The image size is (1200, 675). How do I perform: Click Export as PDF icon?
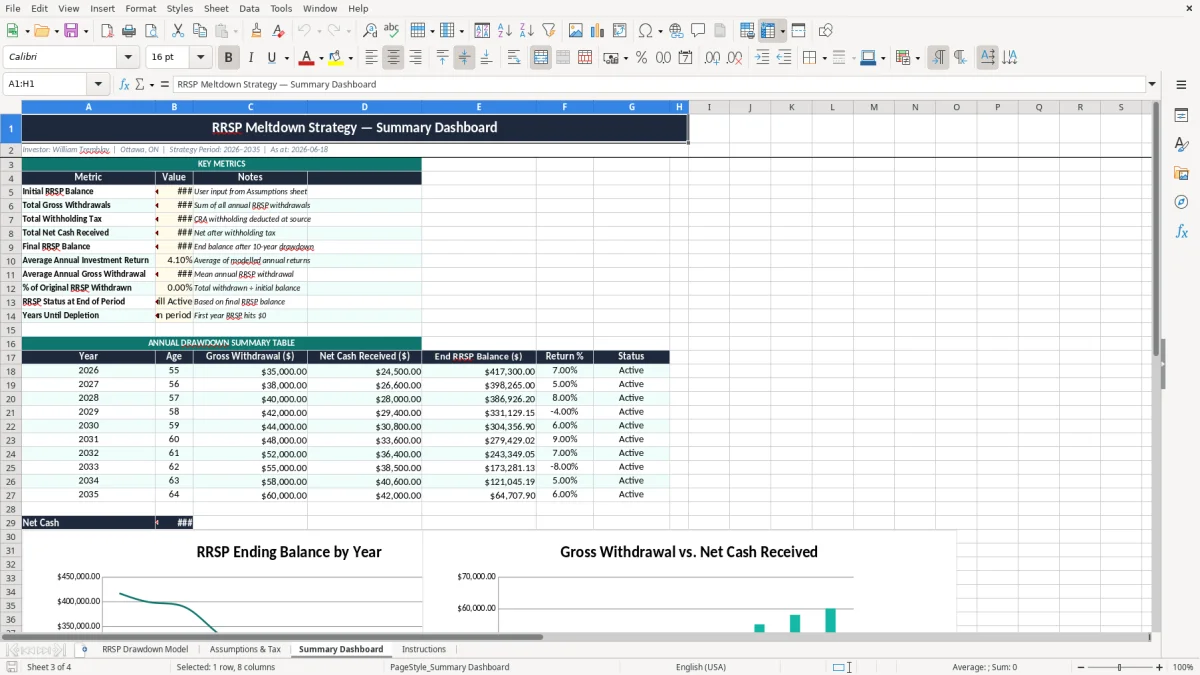pos(107,31)
